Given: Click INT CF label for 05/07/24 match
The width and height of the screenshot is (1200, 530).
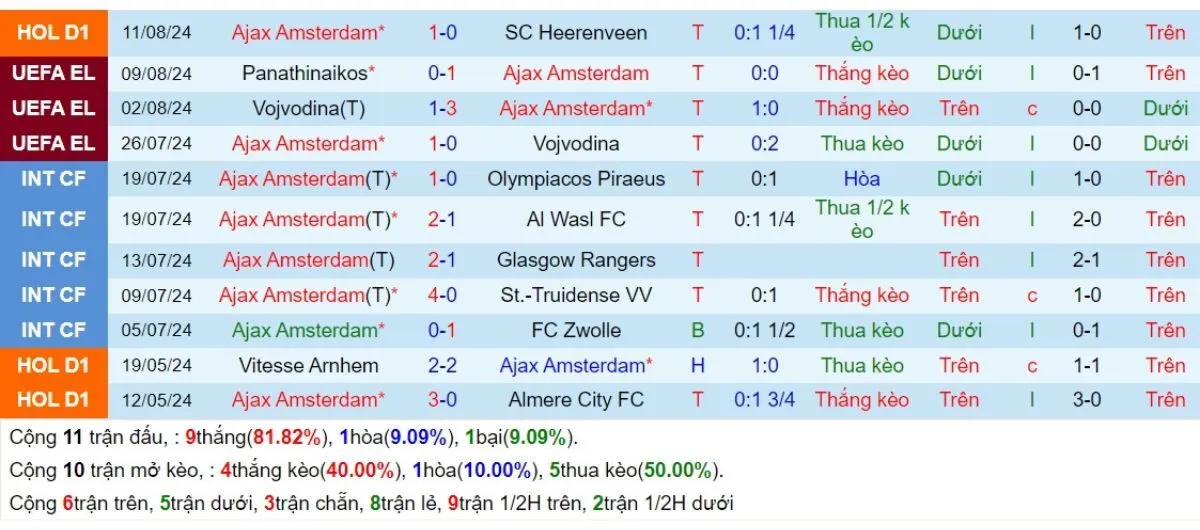Looking at the screenshot, I should point(53,330).
